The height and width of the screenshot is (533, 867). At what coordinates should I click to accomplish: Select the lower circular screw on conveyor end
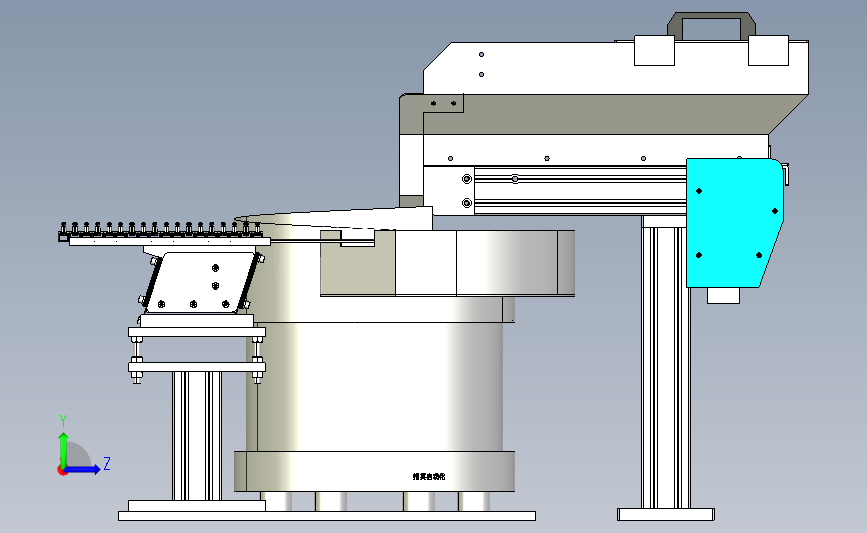[x=467, y=203]
